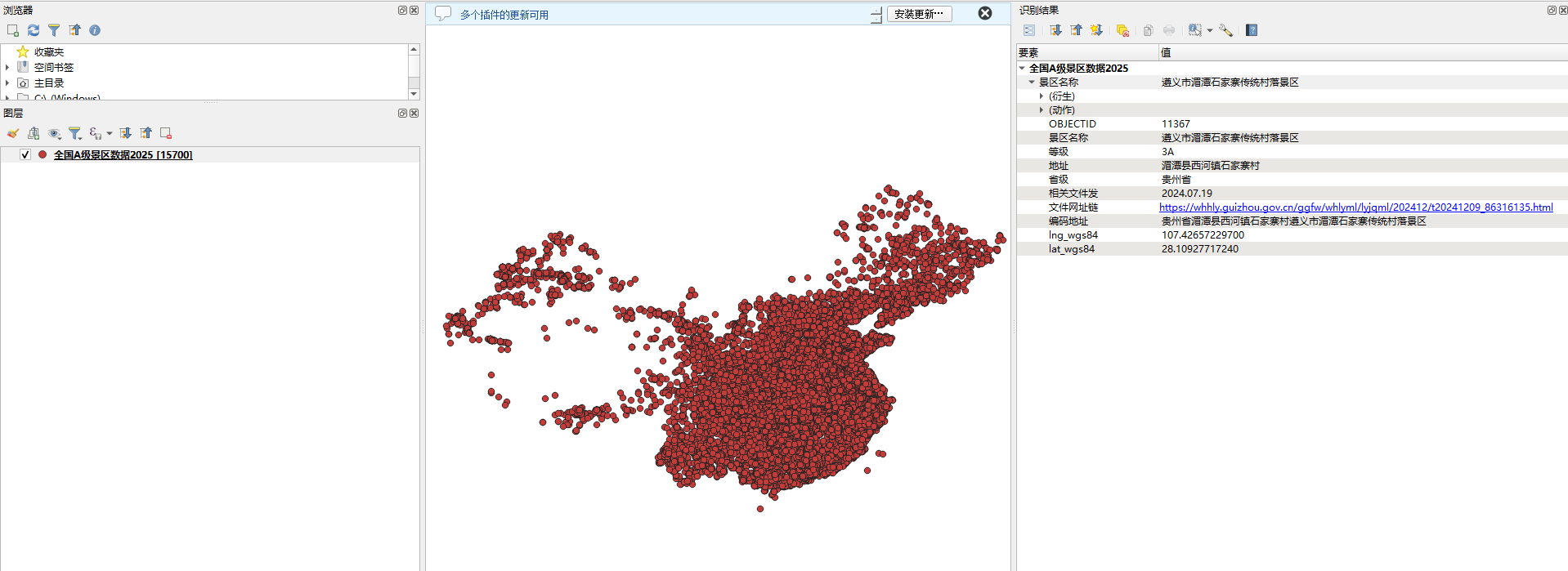Float the 浏览器 panel
Viewport: 1568px width, 571px height.
pyautogui.click(x=402, y=11)
